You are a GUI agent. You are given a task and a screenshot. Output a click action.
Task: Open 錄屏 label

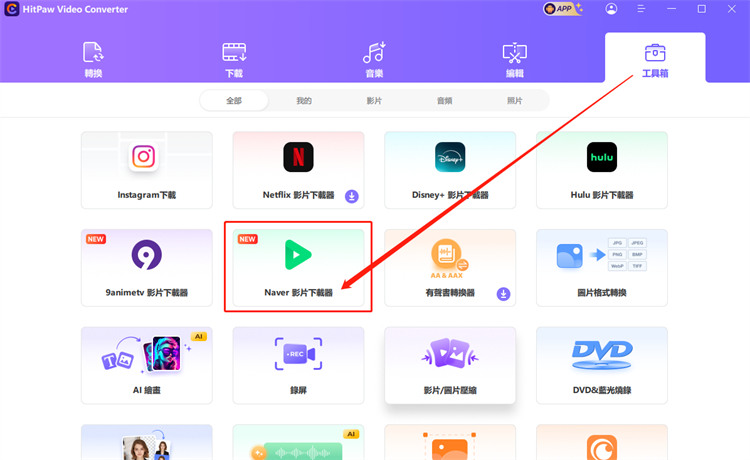pos(298,390)
